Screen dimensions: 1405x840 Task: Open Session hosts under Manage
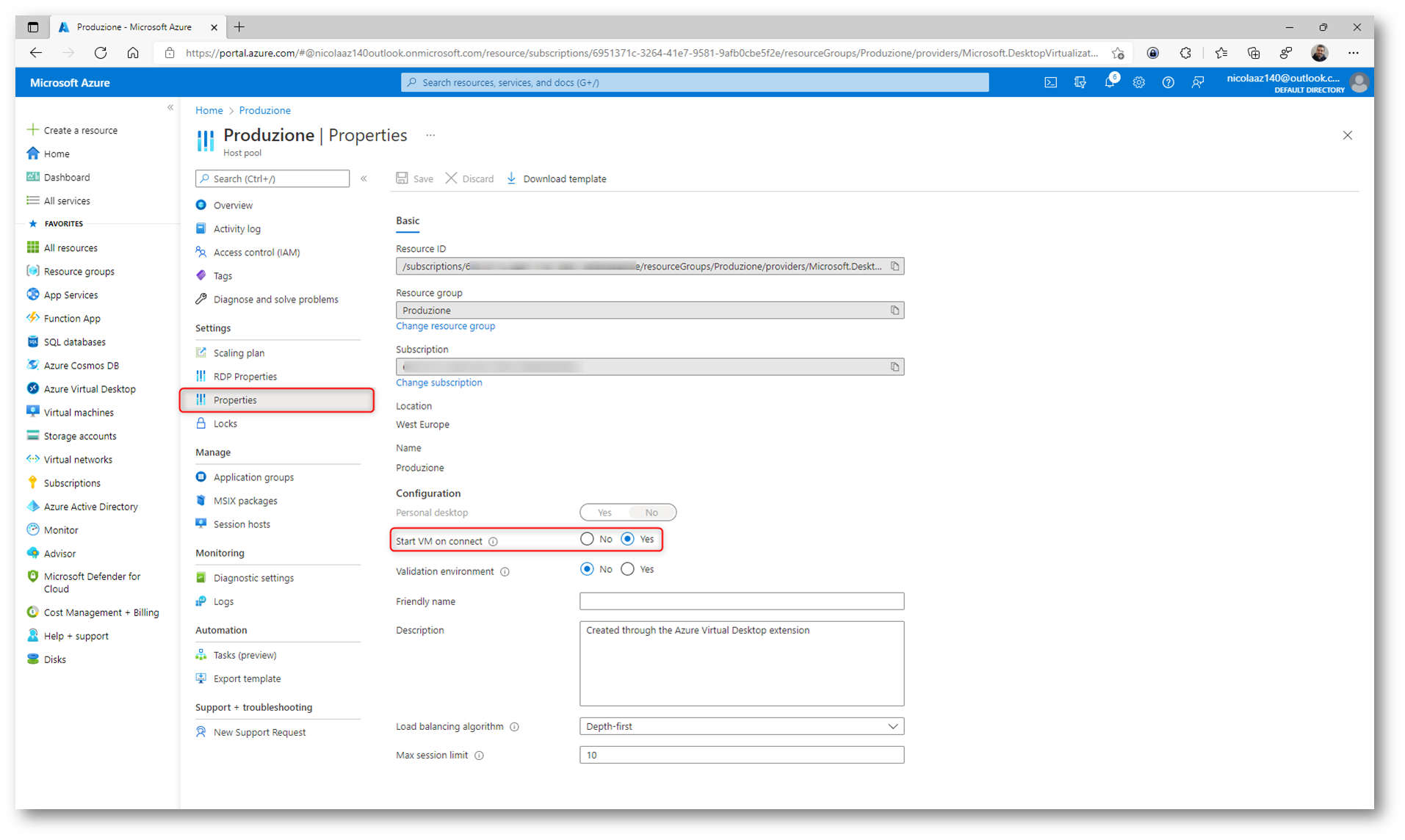[x=242, y=524]
